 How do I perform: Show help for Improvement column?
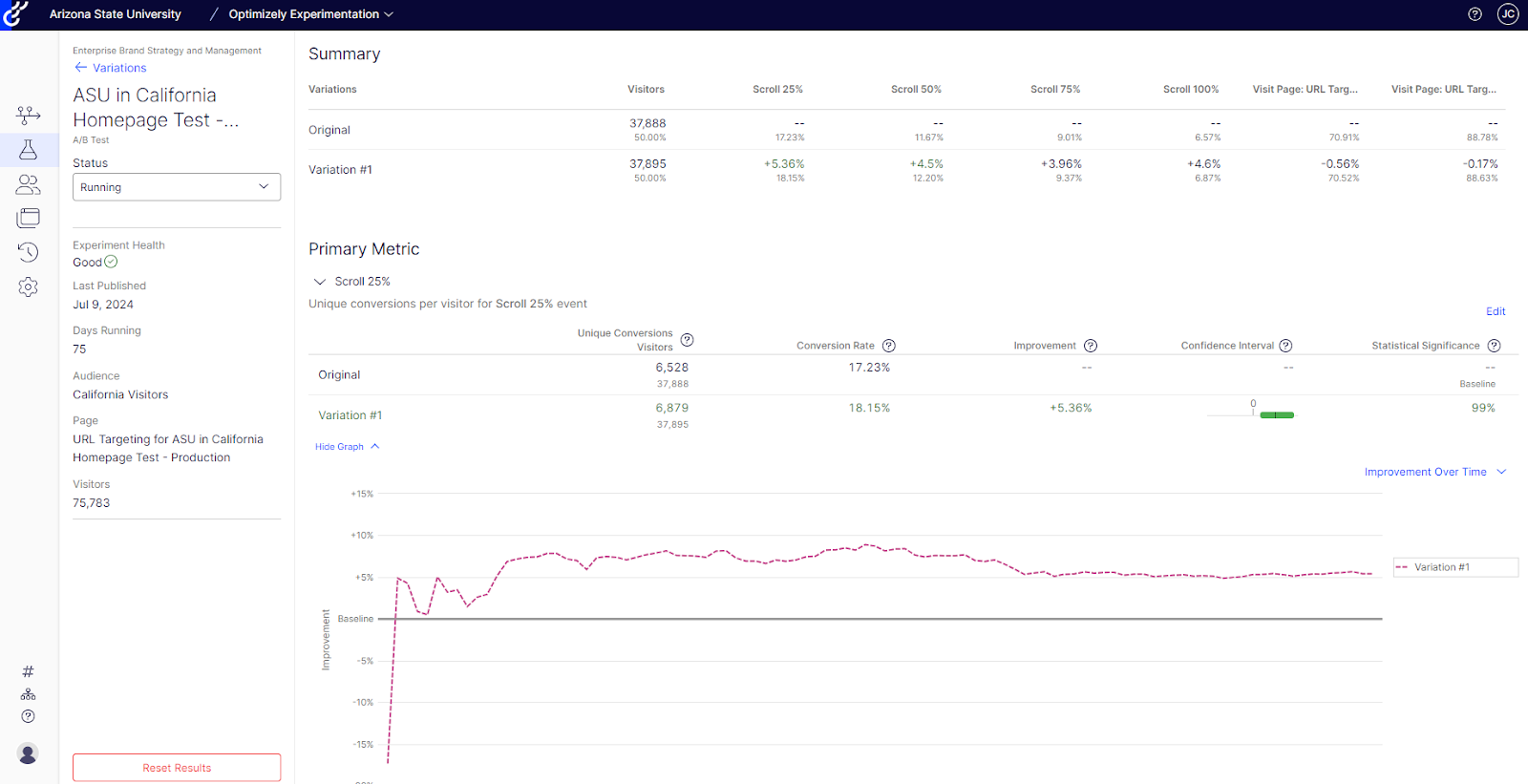tap(1091, 346)
